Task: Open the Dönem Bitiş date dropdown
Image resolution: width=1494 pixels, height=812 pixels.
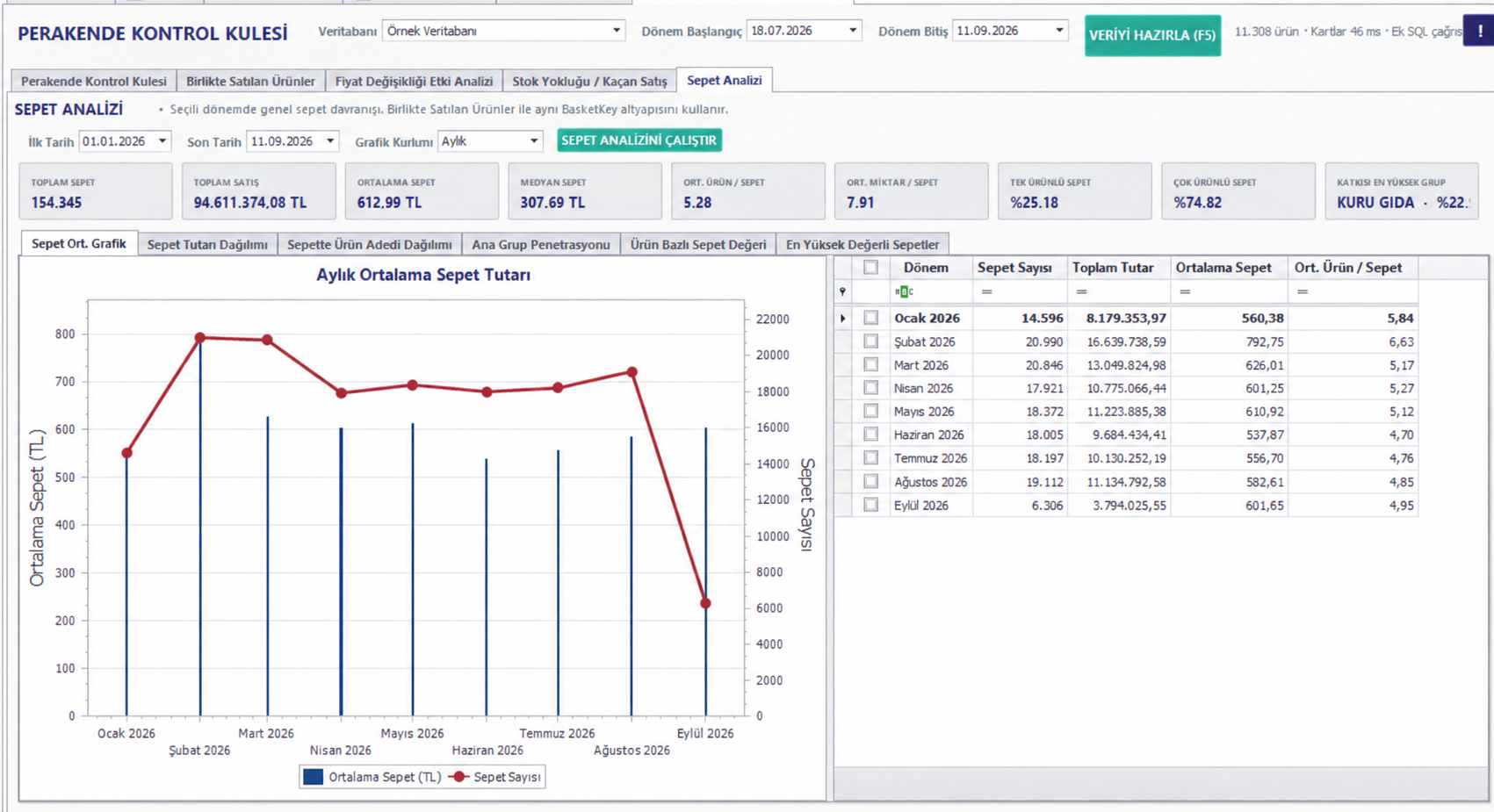Action: (1059, 31)
